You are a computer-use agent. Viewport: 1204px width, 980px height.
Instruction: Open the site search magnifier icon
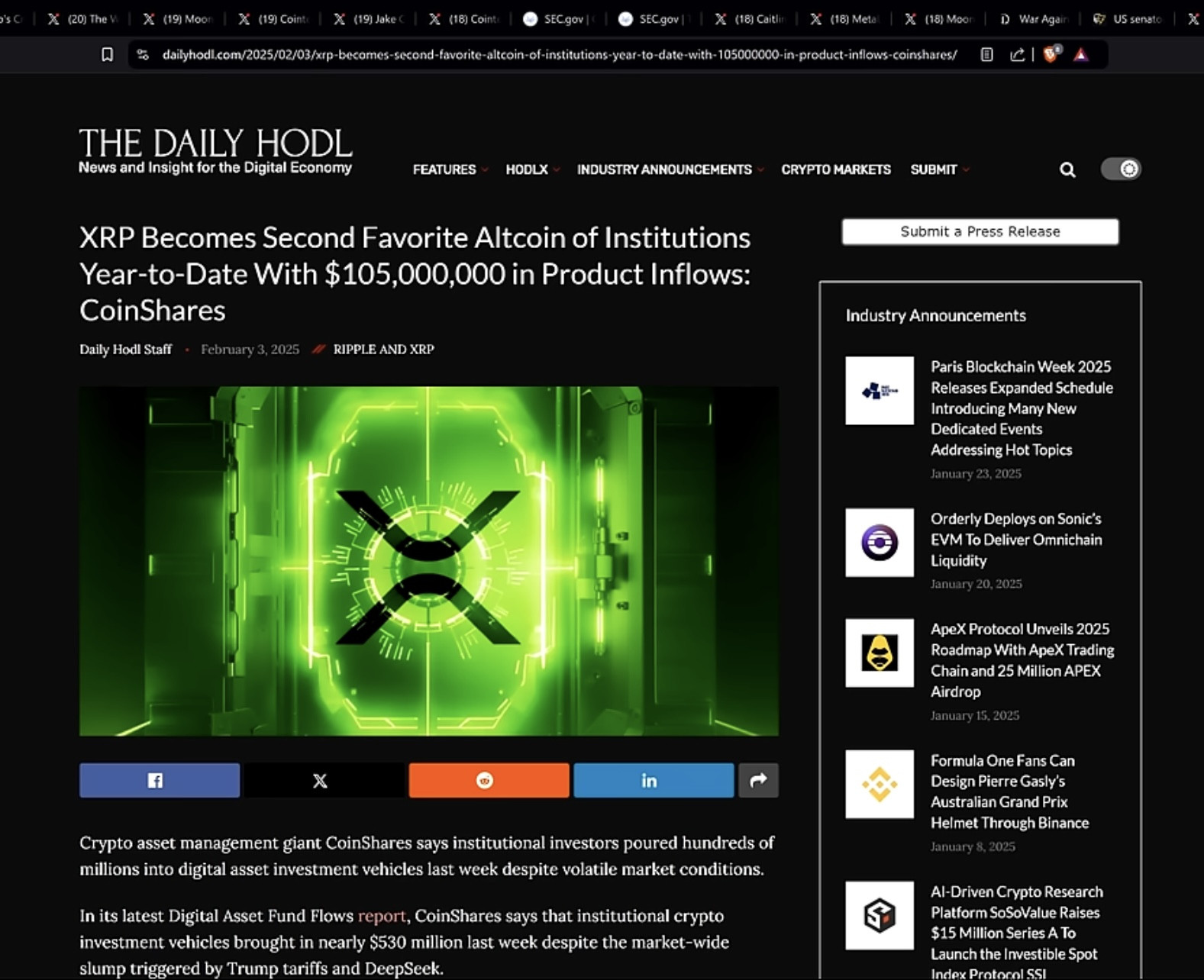coord(1067,169)
